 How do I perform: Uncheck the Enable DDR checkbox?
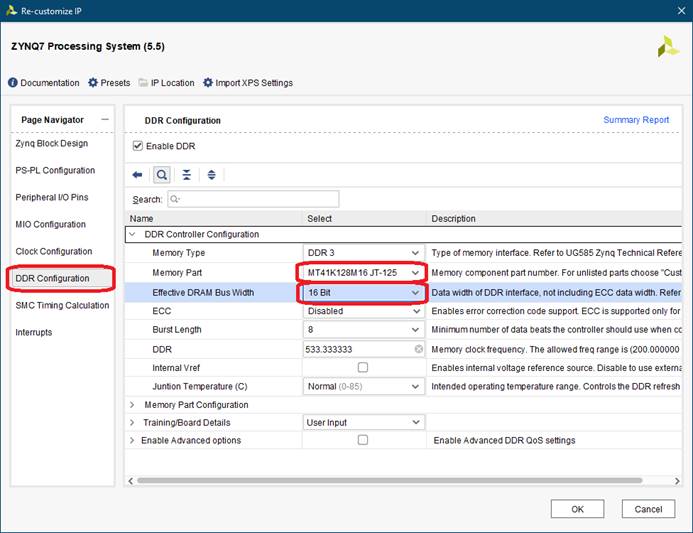tap(138, 147)
